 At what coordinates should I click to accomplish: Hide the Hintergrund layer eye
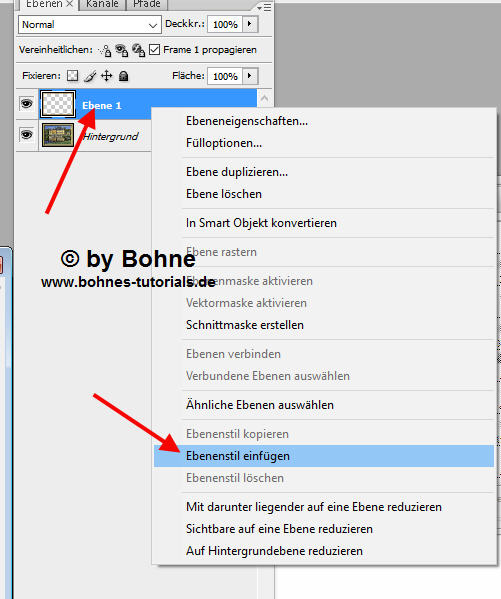point(26,134)
